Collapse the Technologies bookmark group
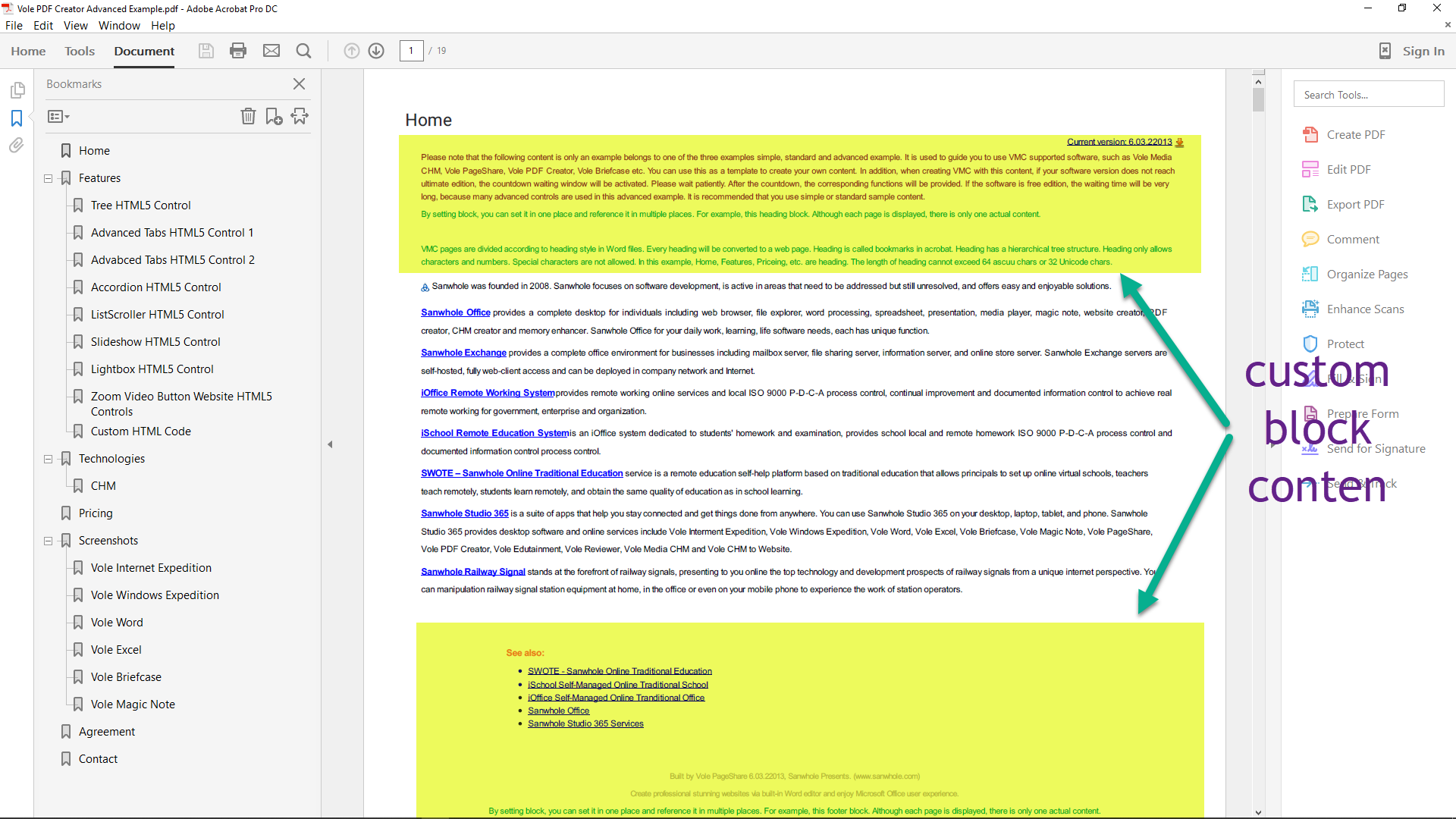This screenshot has width=1456, height=819. tap(48, 460)
